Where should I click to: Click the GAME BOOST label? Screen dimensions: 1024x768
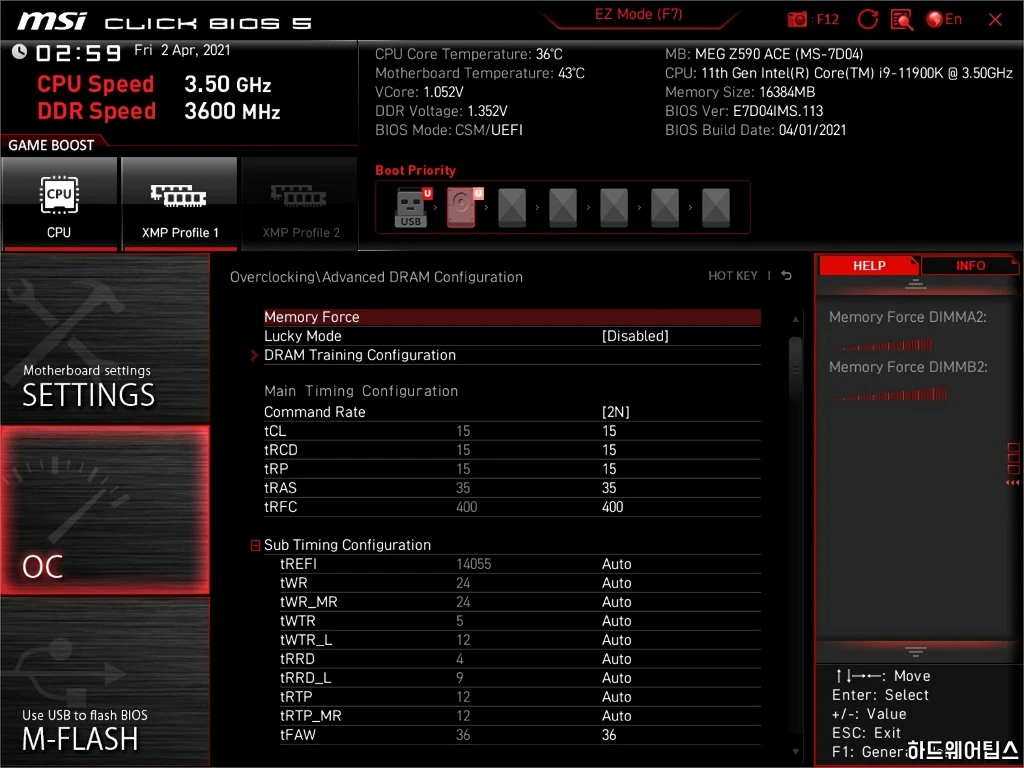pos(51,145)
